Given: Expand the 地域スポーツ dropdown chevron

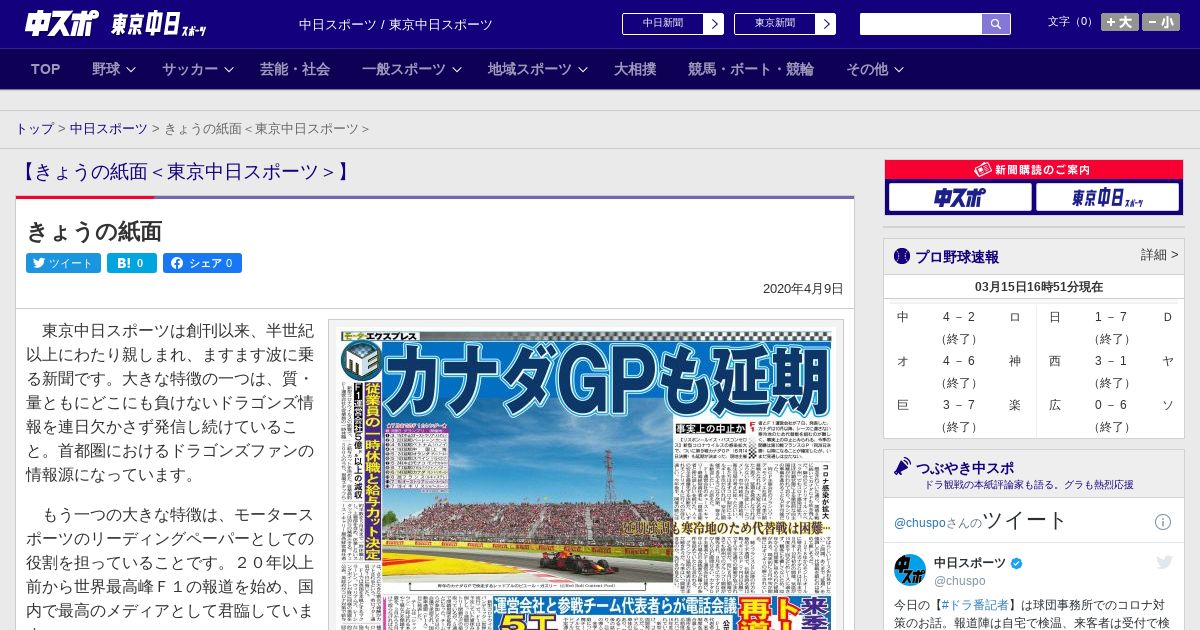Looking at the screenshot, I should click(x=583, y=70).
